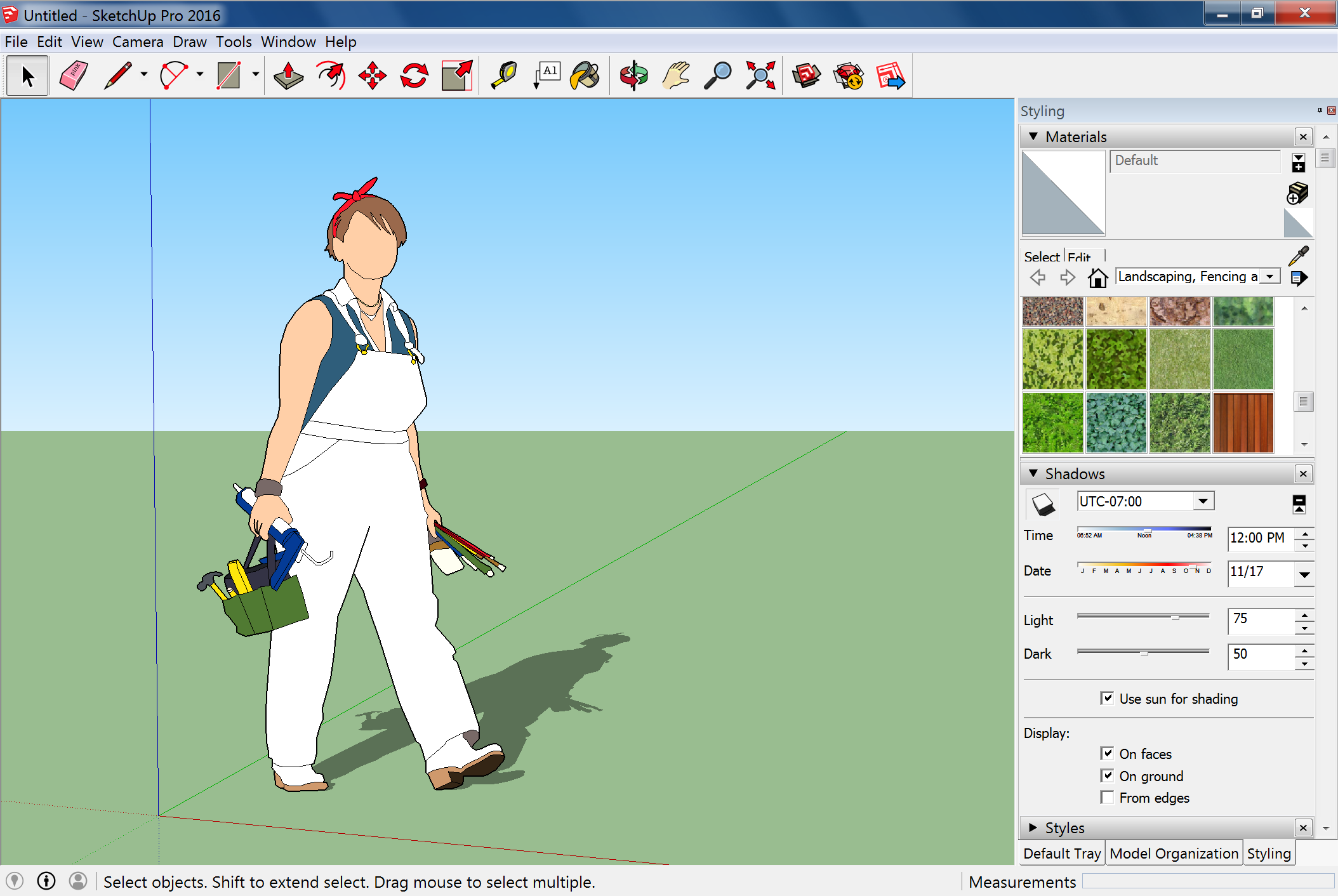Uncheck Use sun for shading
Image resolution: width=1338 pixels, height=896 pixels.
1107,698
